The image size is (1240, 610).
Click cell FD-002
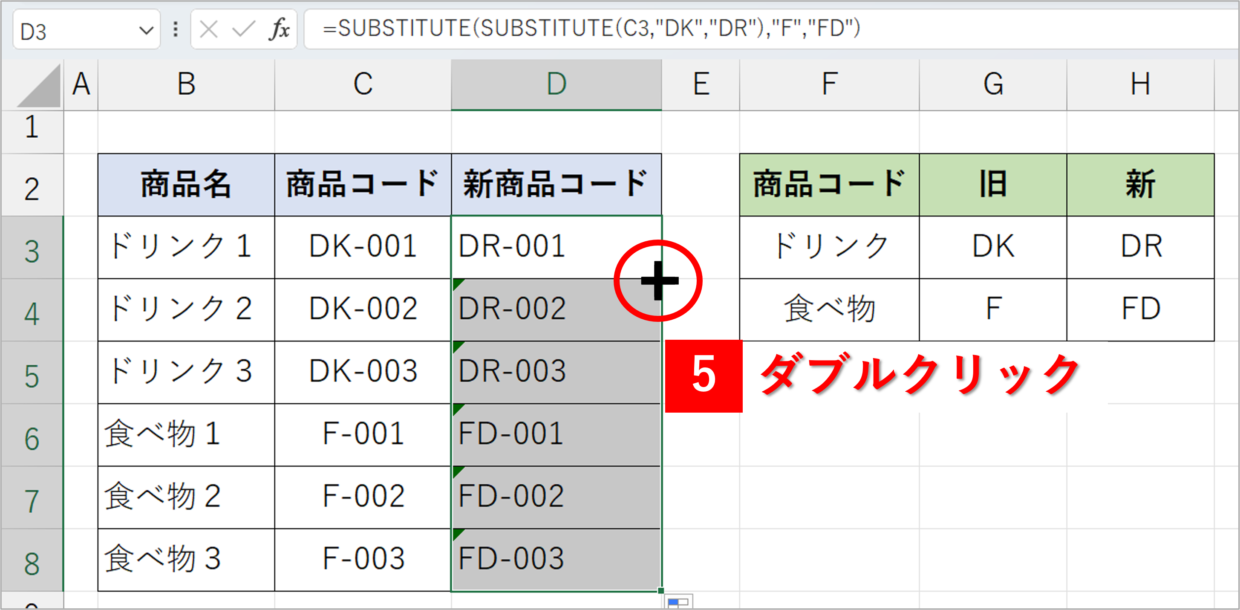[x=556, y=498]
